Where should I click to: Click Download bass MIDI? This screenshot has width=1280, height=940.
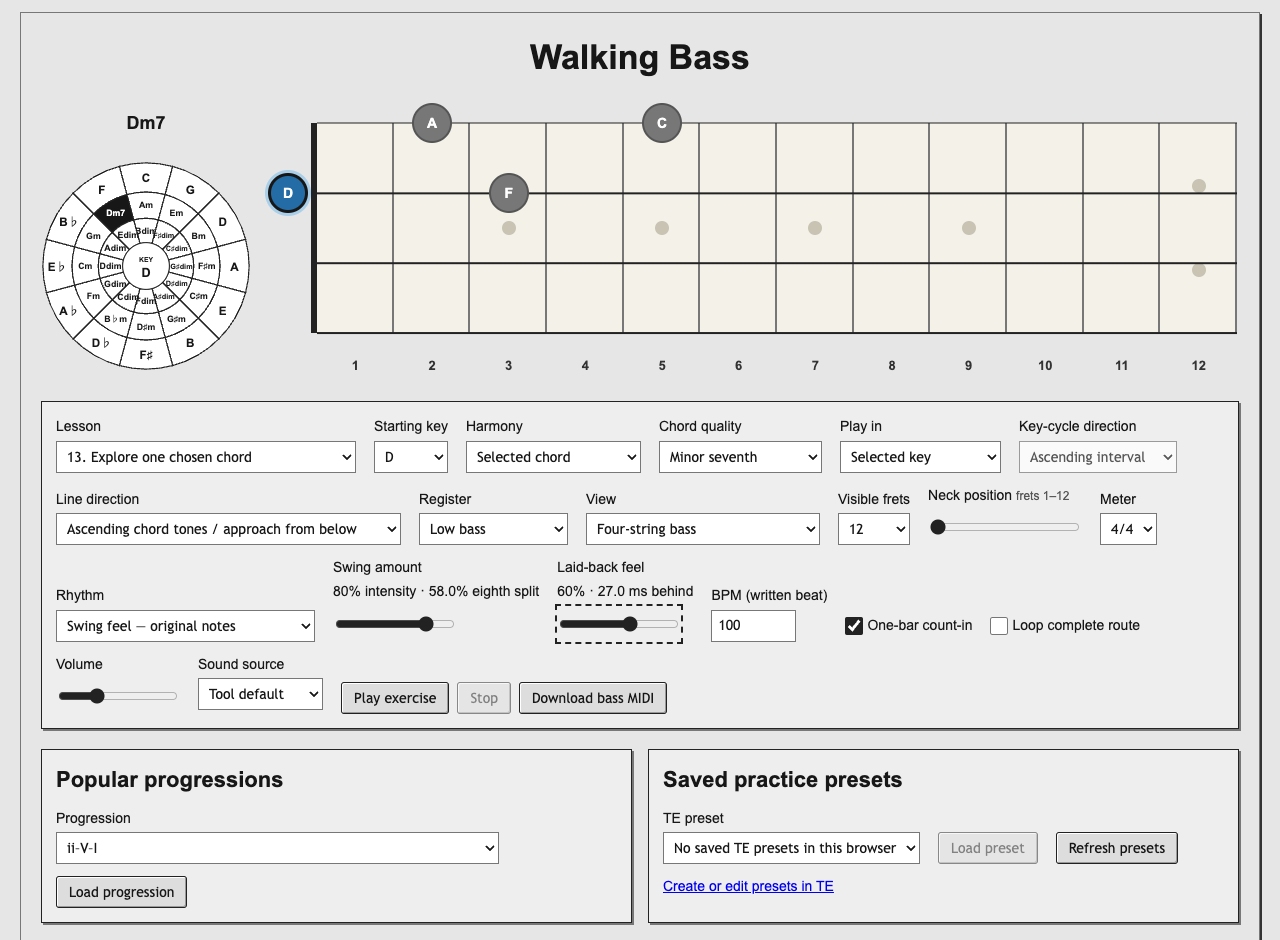point(593,698)
